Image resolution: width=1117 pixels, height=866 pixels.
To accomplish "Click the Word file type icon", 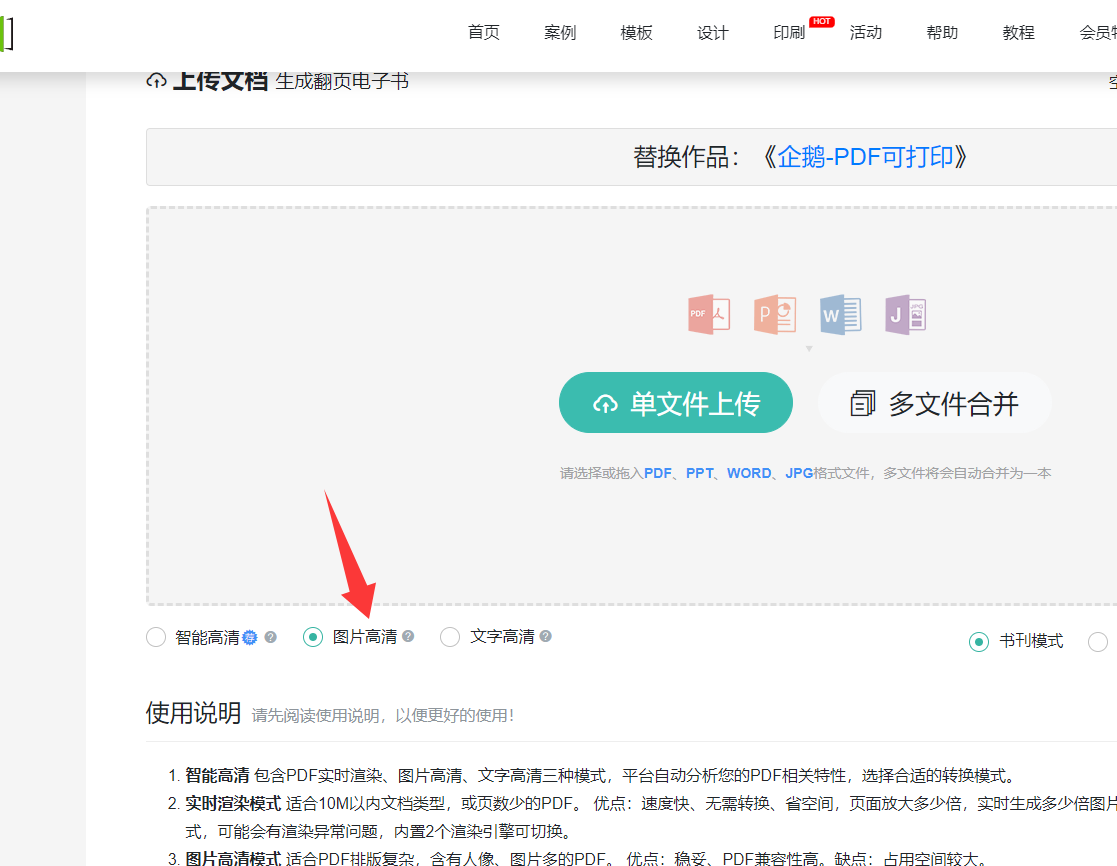I will pos(840,315).
